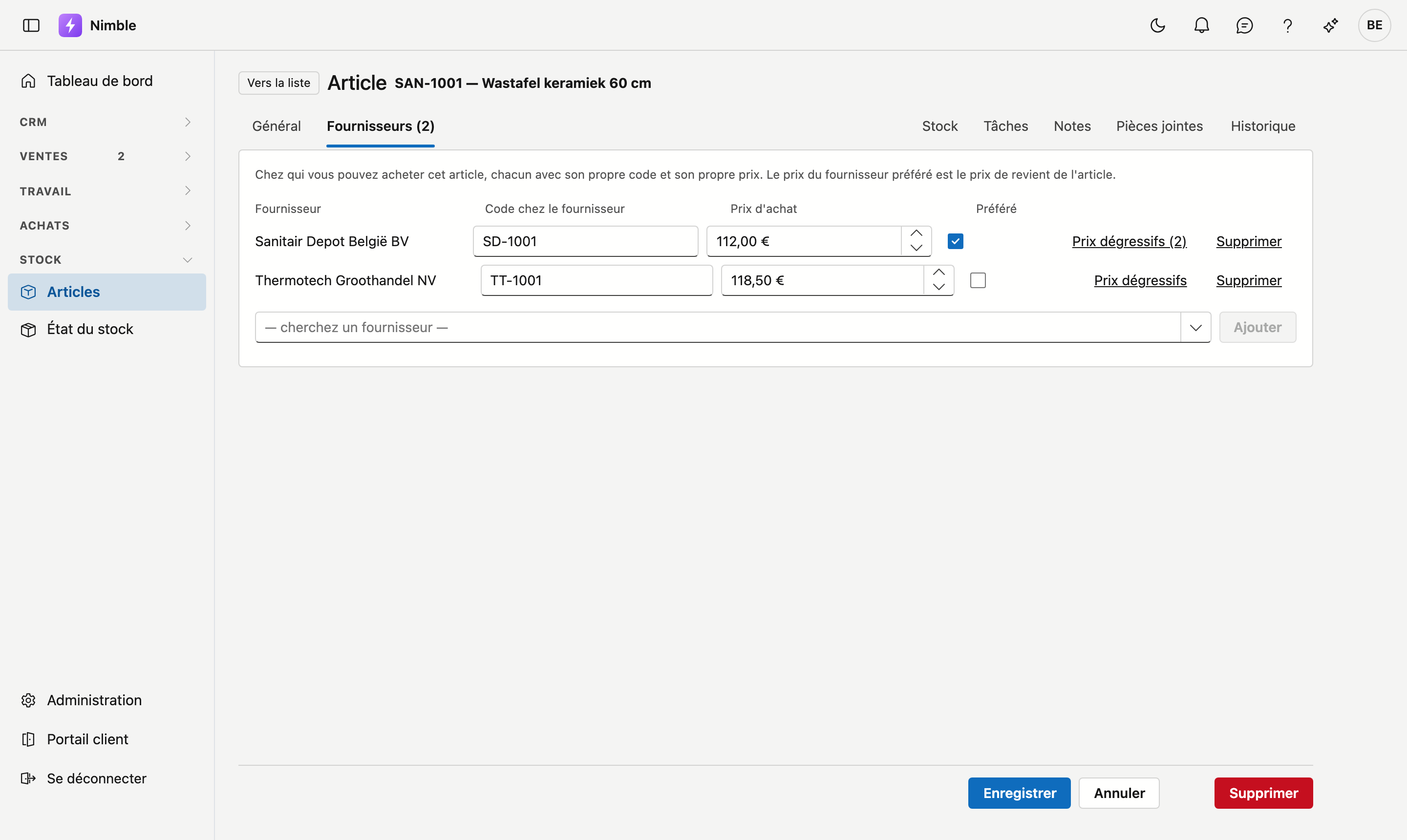The height and width of the screenshot is (840, 1407).
Task: Open the Stock tab
Action: (x=939, y=126)
